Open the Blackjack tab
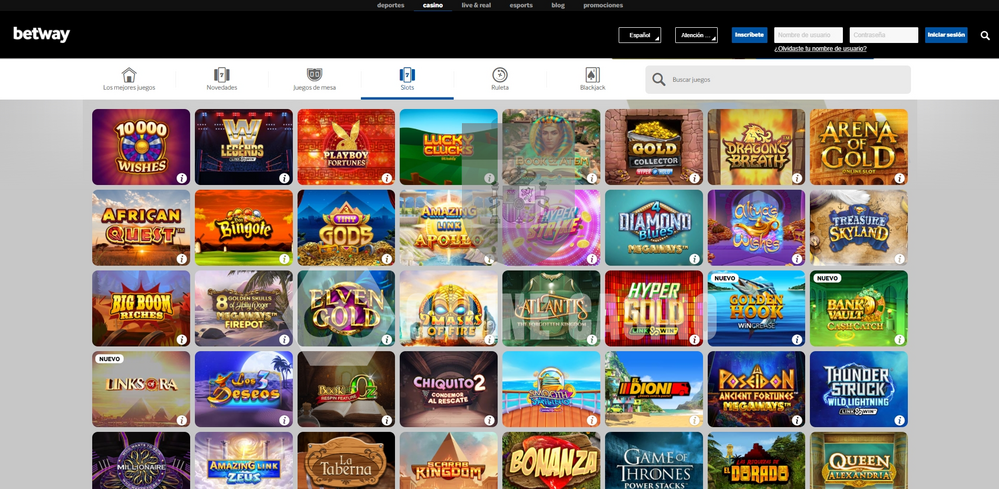Screen dimensions: 999x489 coord(593,80)
